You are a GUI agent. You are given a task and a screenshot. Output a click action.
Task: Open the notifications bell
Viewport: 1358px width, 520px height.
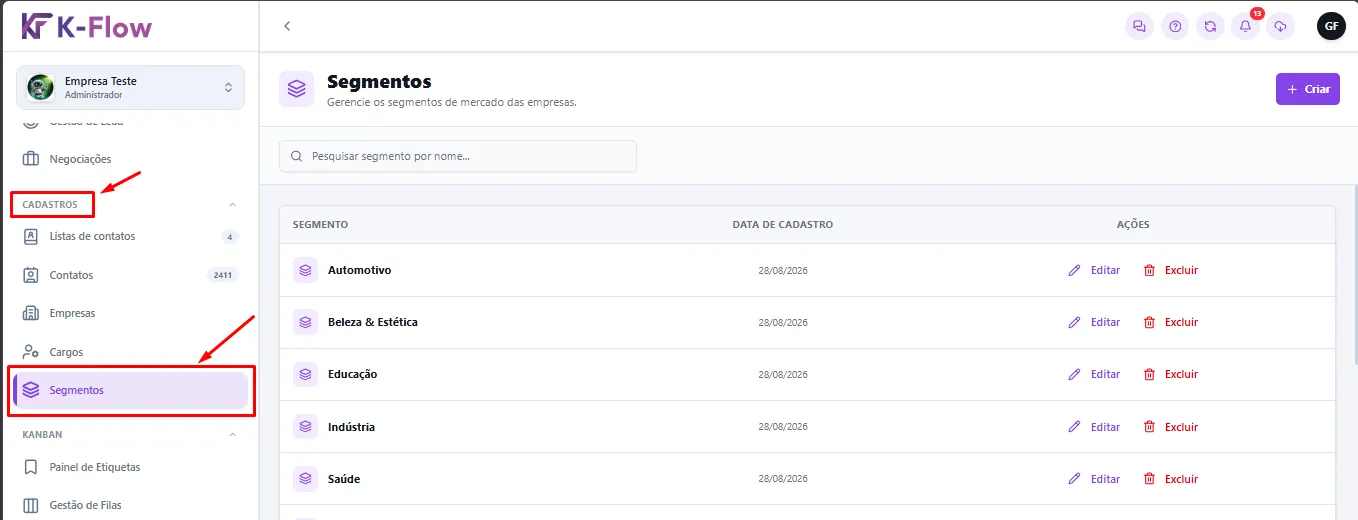[1245, 26]
